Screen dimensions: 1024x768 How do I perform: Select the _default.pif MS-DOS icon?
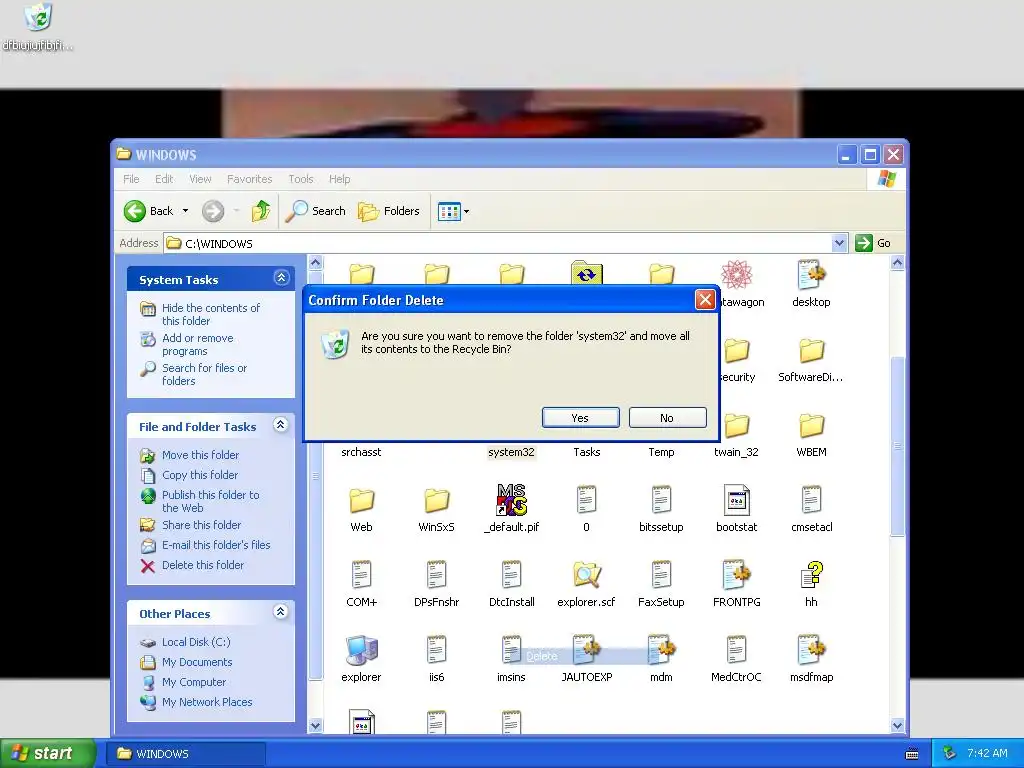[x=511, y=500]
